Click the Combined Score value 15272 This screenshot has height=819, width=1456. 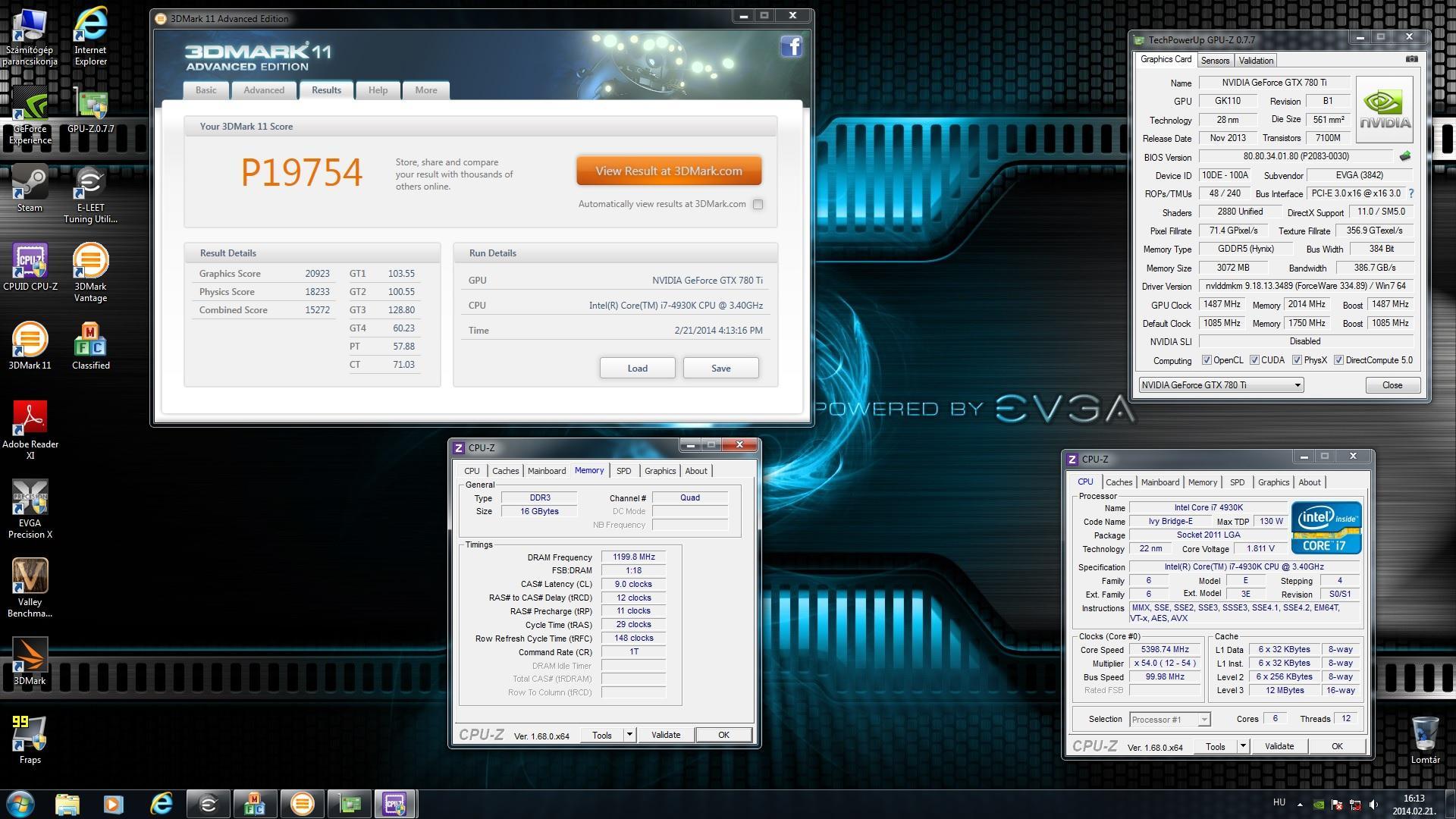pos(317,310)
